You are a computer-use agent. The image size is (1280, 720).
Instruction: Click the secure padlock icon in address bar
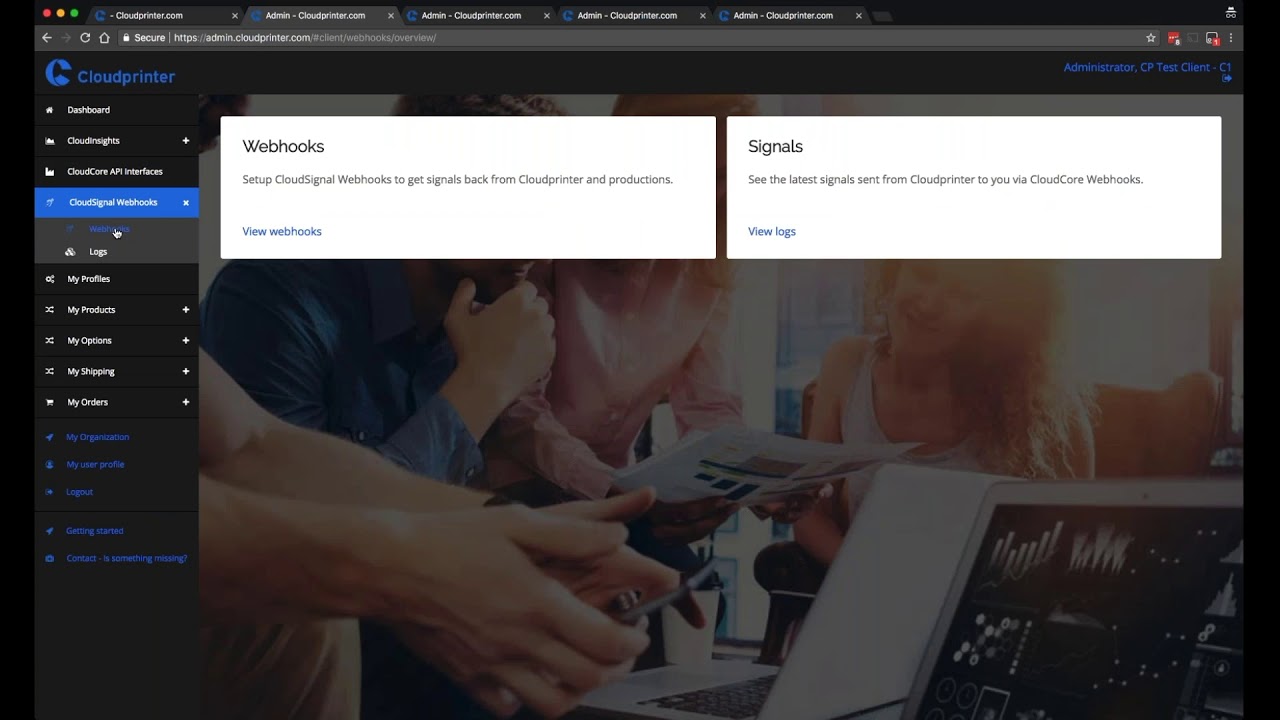coord(126,38)
